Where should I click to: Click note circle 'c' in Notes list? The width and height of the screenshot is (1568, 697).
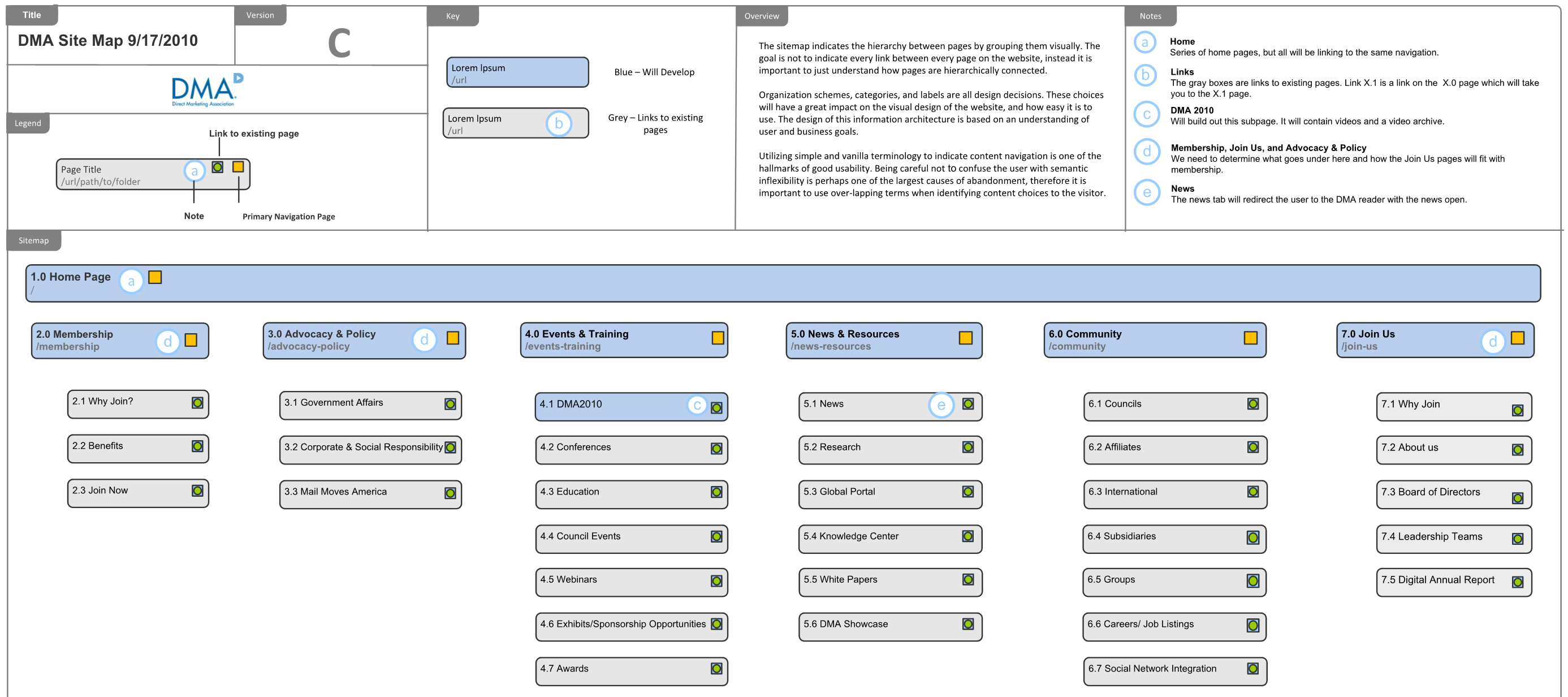point(1146,114)
